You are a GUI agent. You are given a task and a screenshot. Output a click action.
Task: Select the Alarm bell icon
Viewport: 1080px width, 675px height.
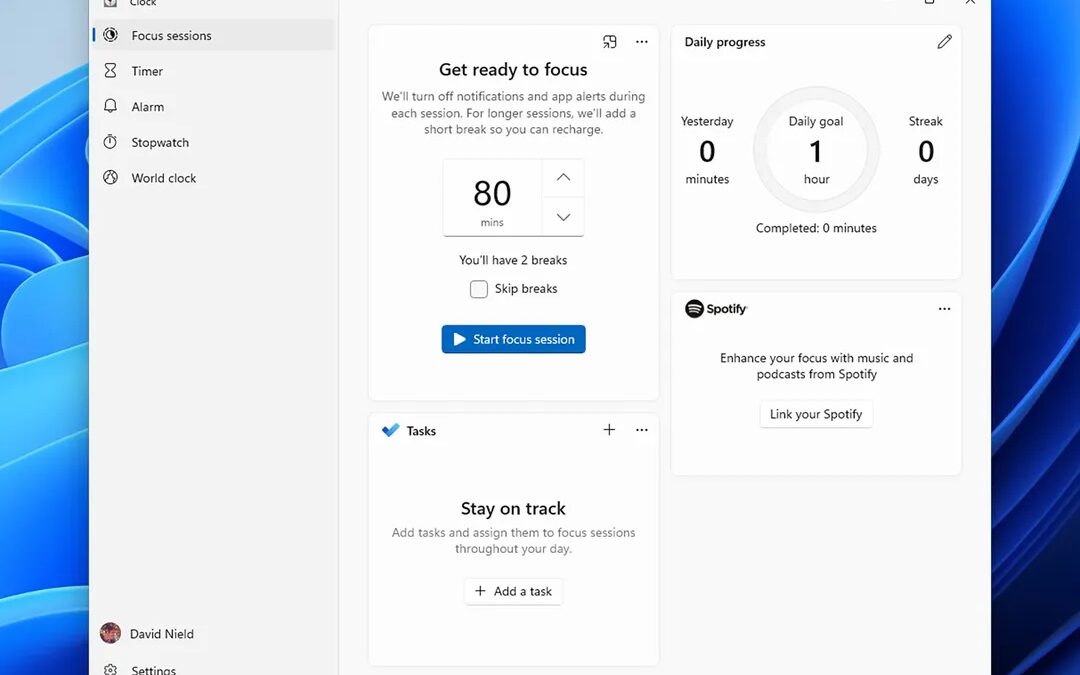(111, 107)
